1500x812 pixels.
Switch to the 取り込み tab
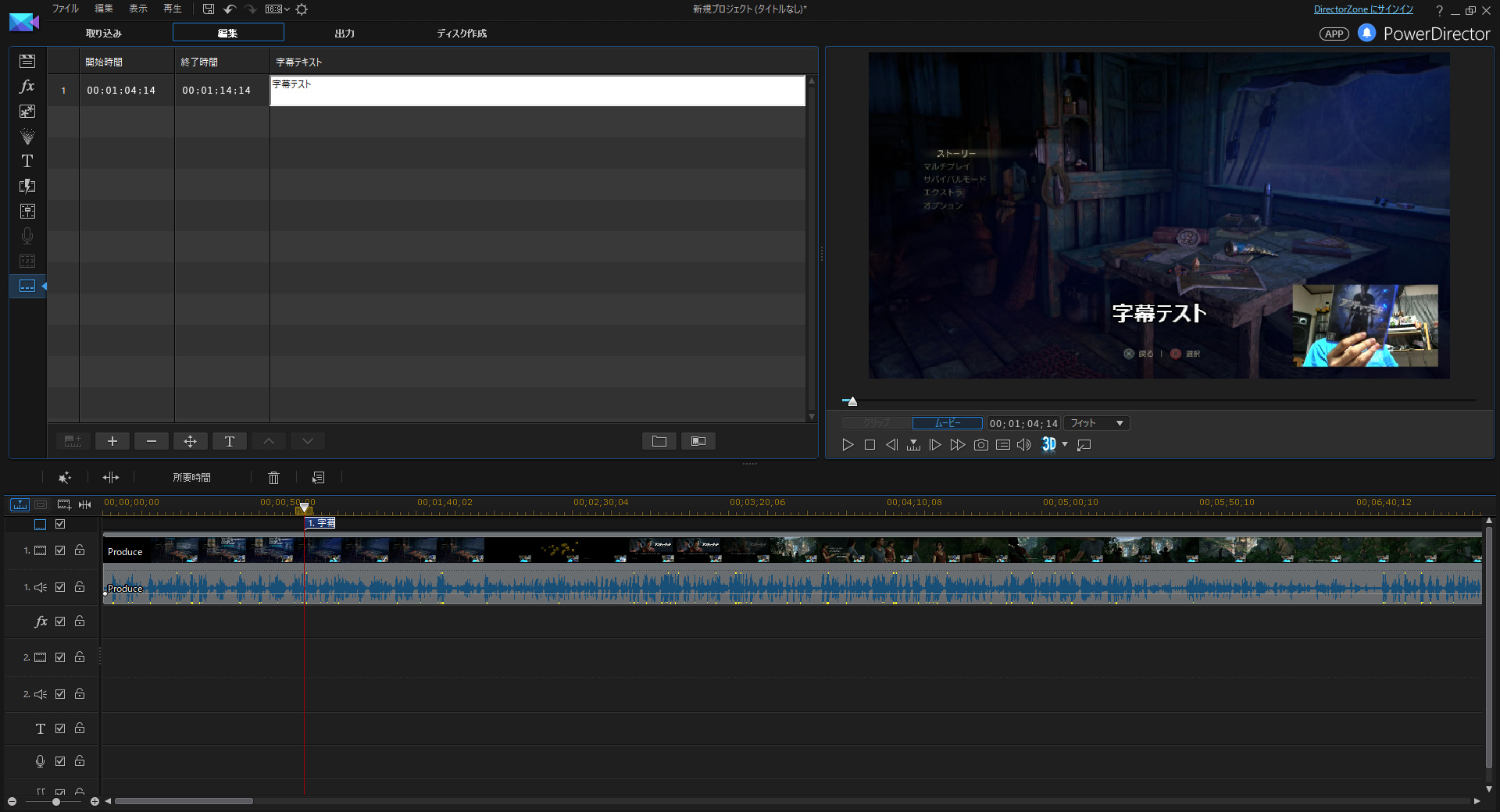(104, 33)
